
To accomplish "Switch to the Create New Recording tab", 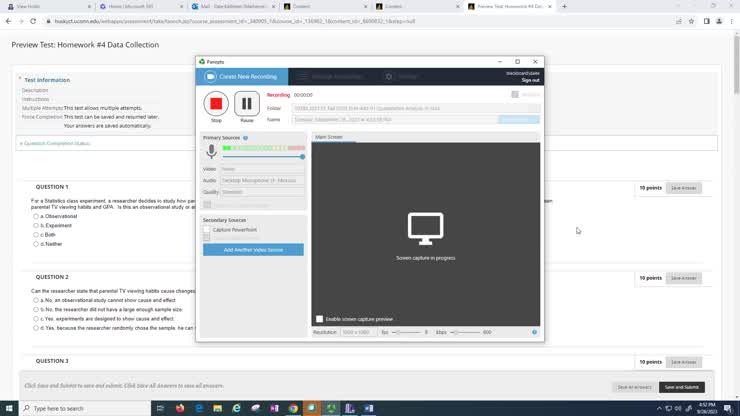I will pyautogui.click(x=242, y=76).
